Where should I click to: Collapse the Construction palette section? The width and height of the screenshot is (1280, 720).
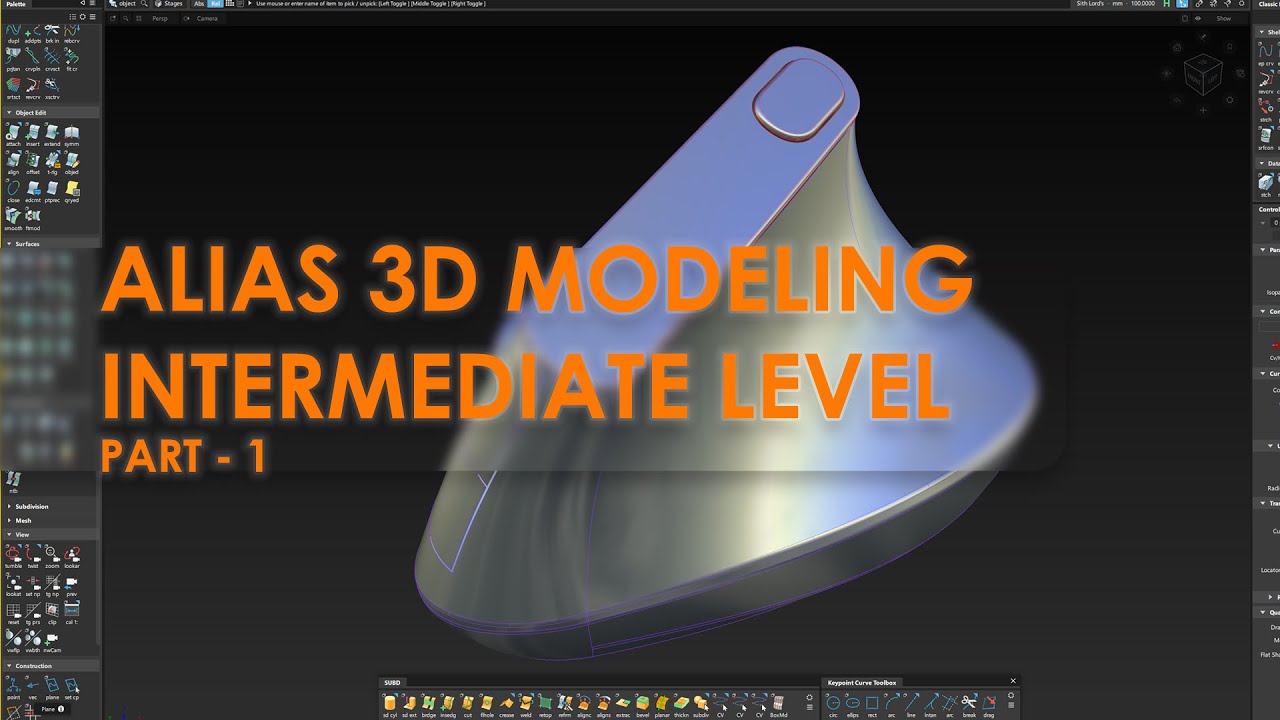9,666
